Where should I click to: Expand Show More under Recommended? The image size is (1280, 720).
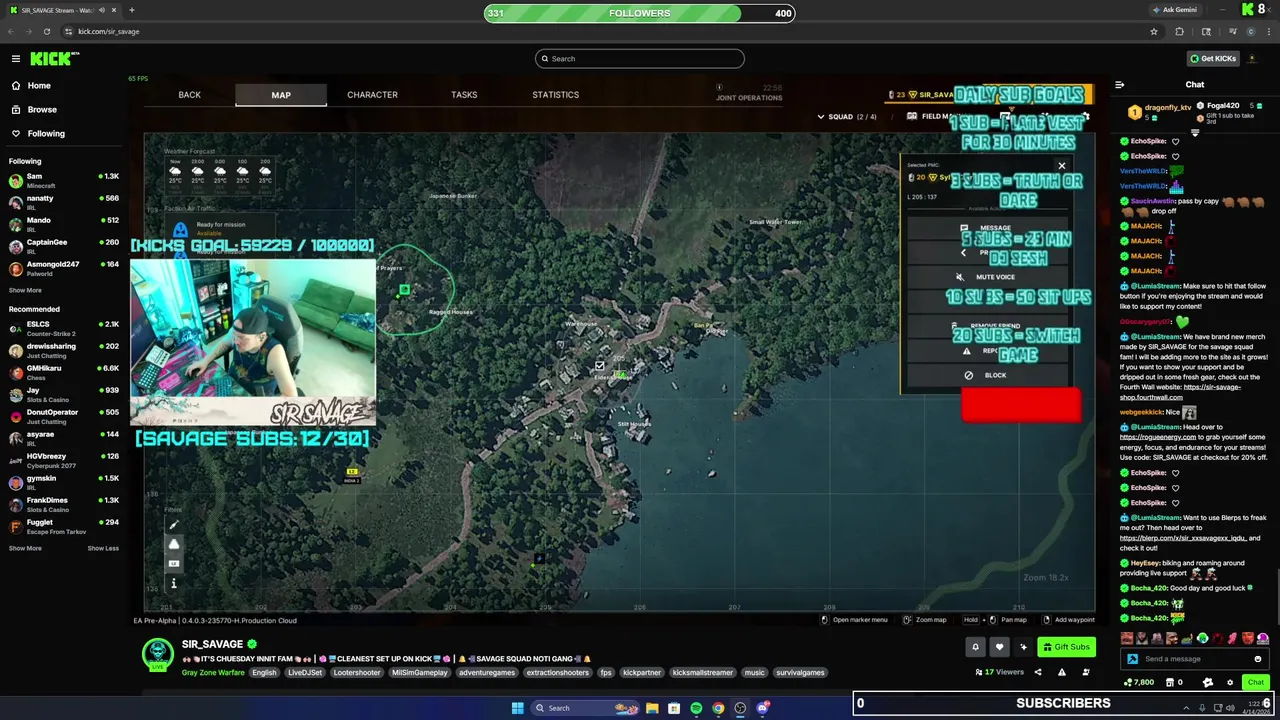click(x=25, y=549)
